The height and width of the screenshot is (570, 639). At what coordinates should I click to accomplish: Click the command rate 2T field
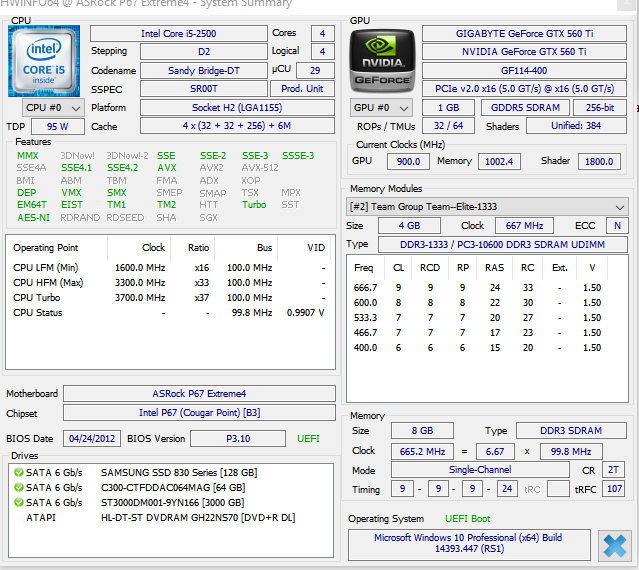613,470
